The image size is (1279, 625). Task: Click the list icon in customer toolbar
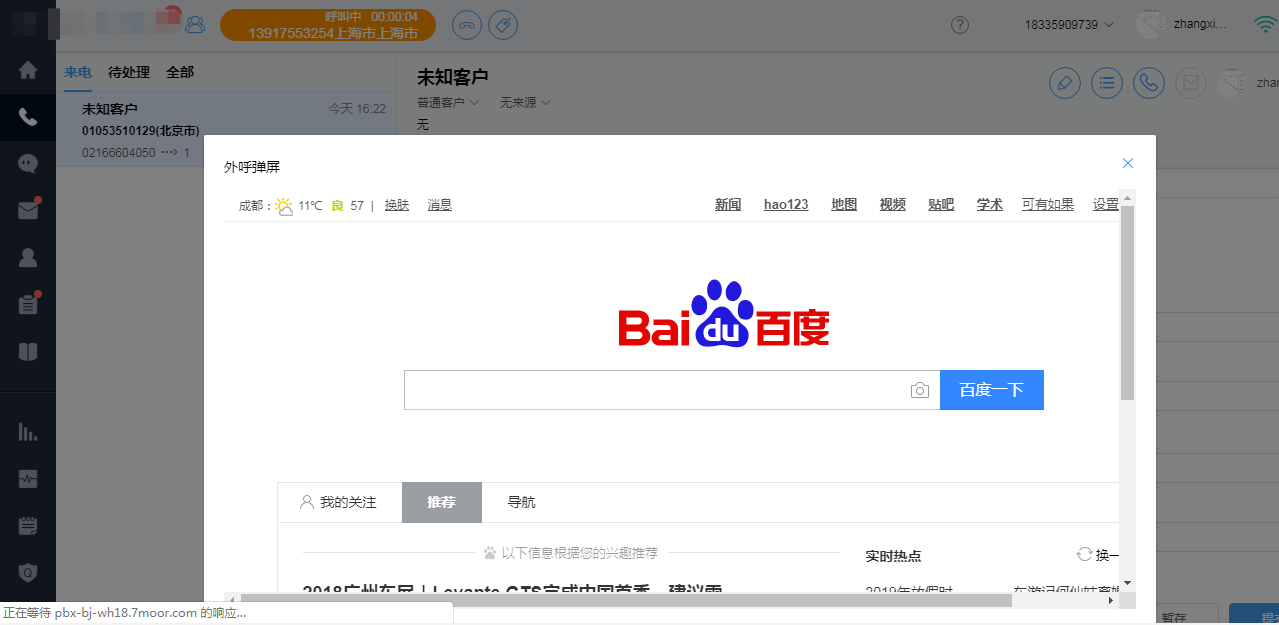click(x=1106, y=83)
